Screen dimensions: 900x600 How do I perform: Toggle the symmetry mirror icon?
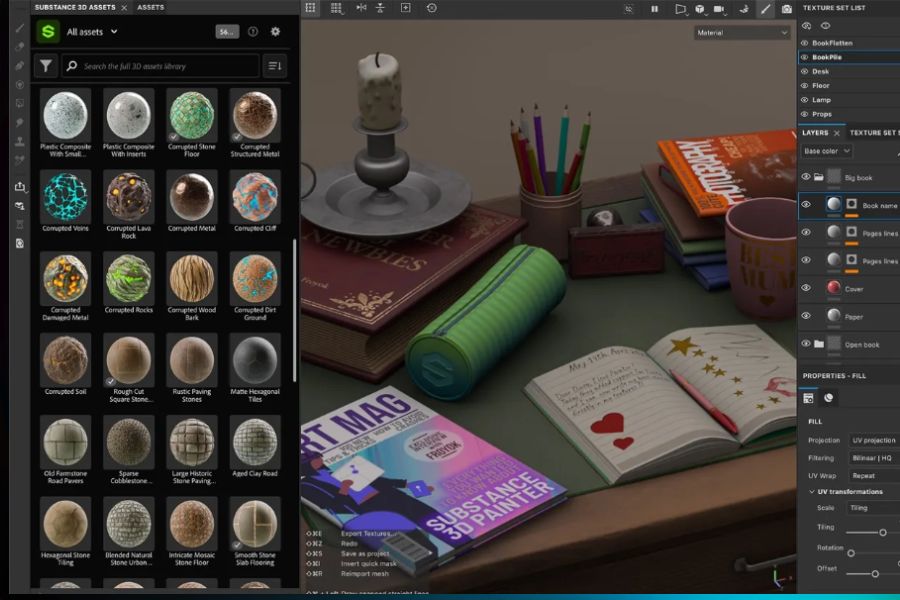(361, 8)
